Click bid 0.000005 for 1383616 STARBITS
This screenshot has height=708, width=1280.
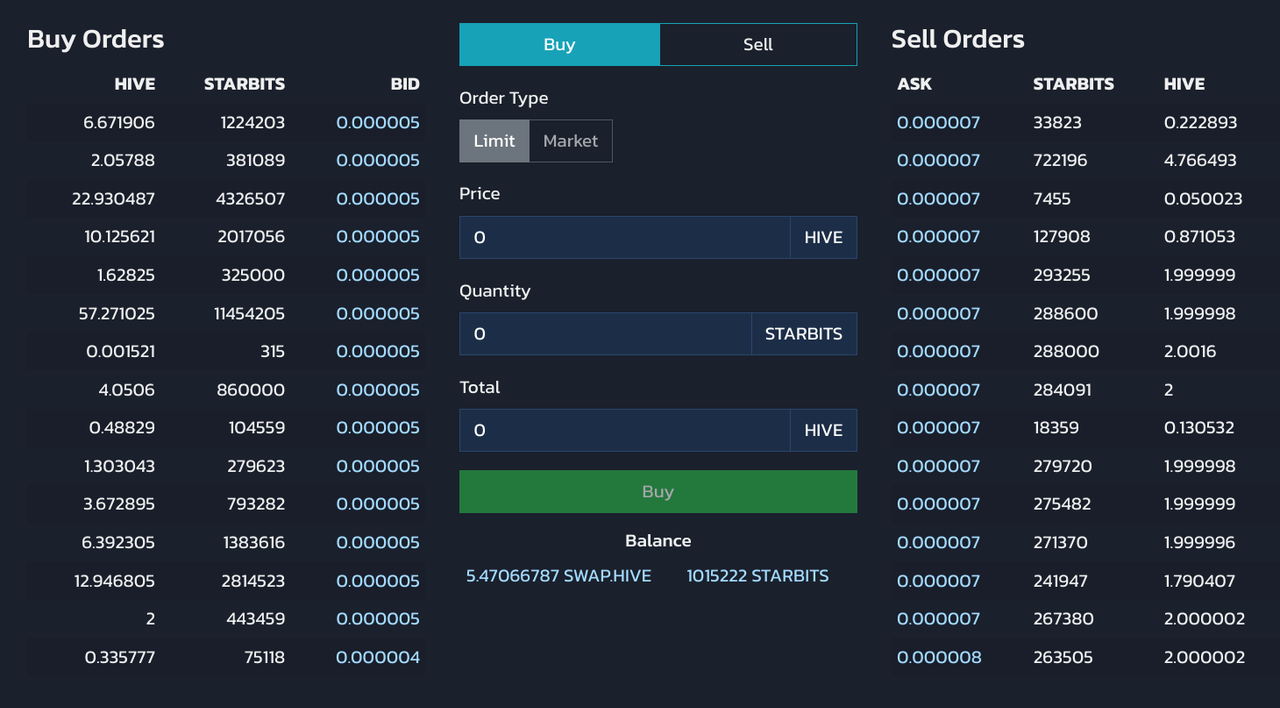pyautogui.click(x=378, y=543)
